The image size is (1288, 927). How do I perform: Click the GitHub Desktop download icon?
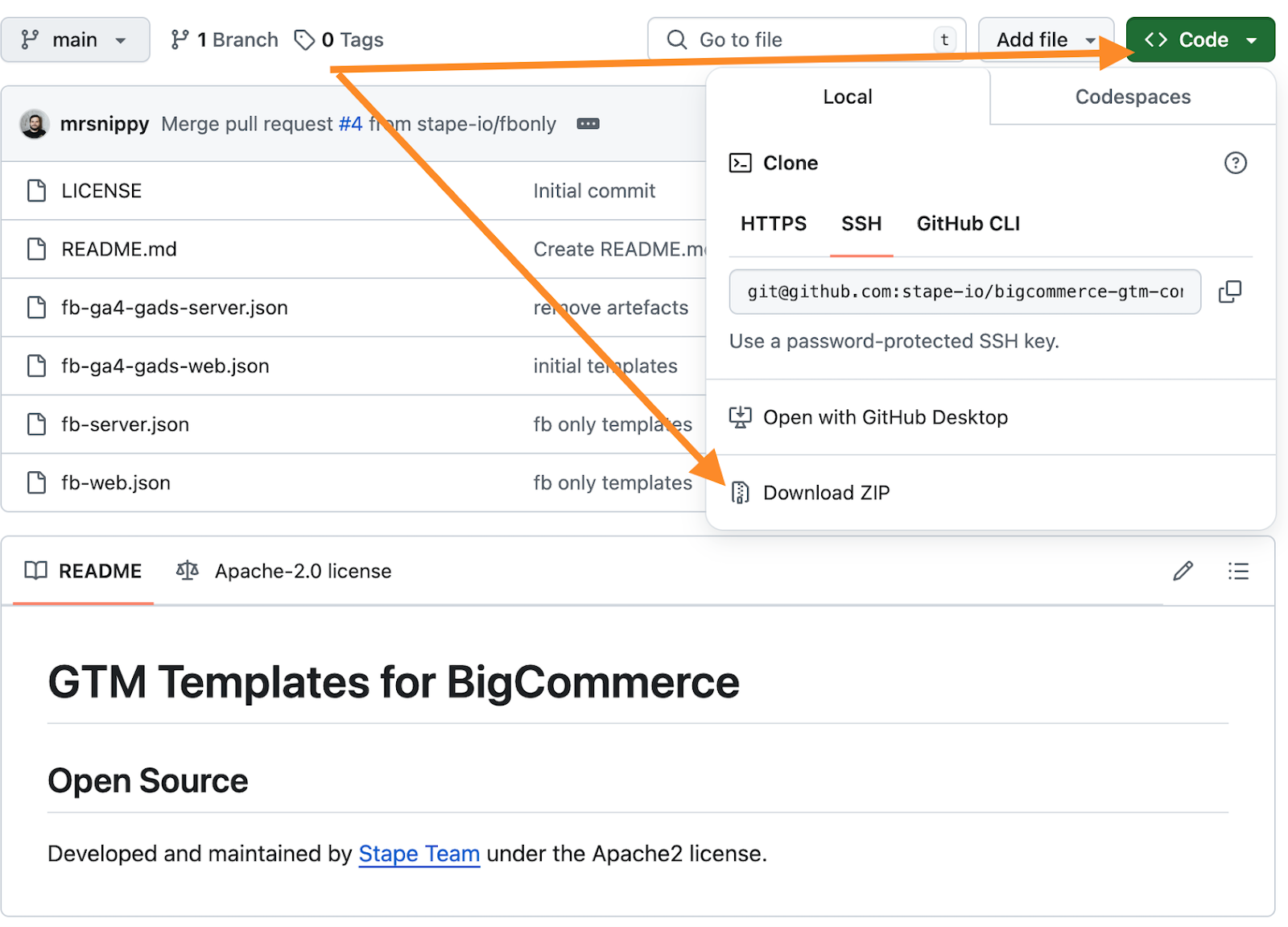(x=740, y=417)
